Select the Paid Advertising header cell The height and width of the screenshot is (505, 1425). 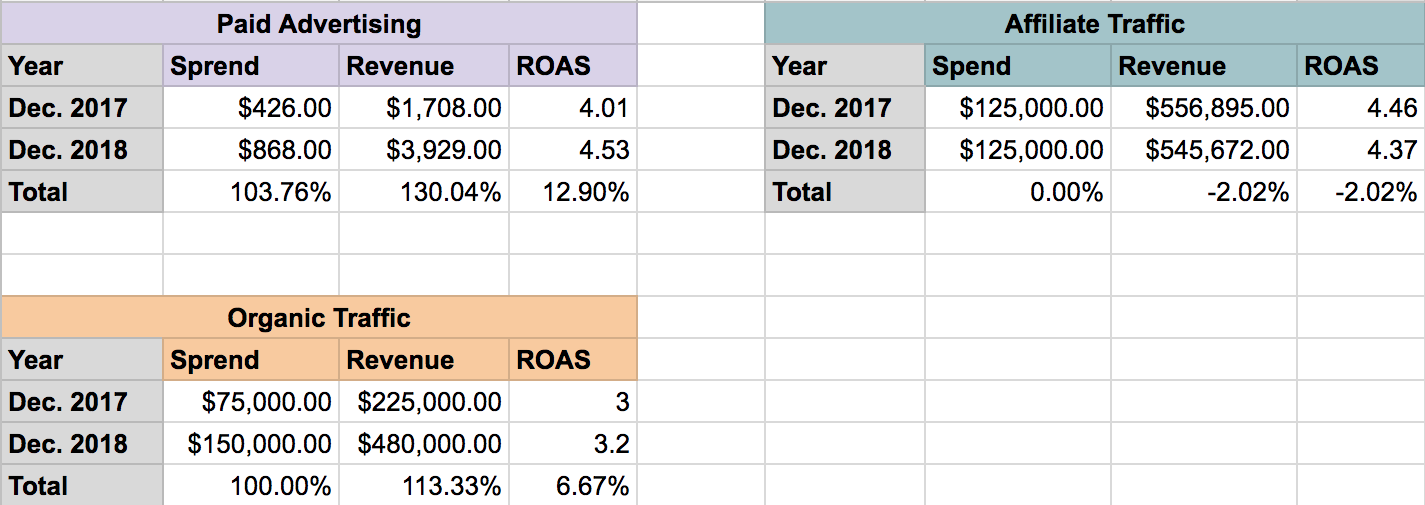point(319,24)
